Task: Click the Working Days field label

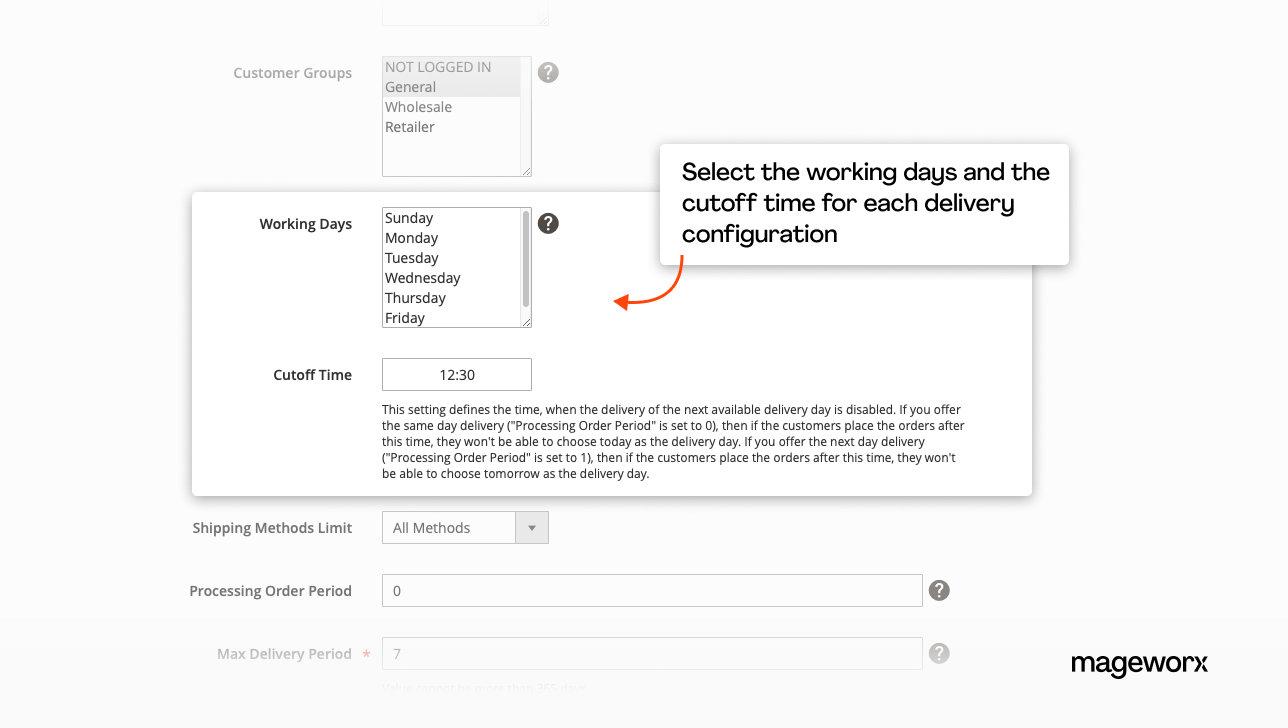Action: click(x=306, y=224)
